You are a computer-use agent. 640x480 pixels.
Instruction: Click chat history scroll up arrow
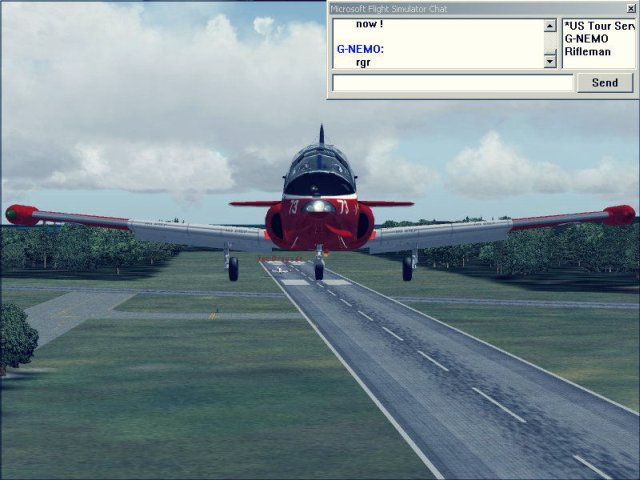550,26
